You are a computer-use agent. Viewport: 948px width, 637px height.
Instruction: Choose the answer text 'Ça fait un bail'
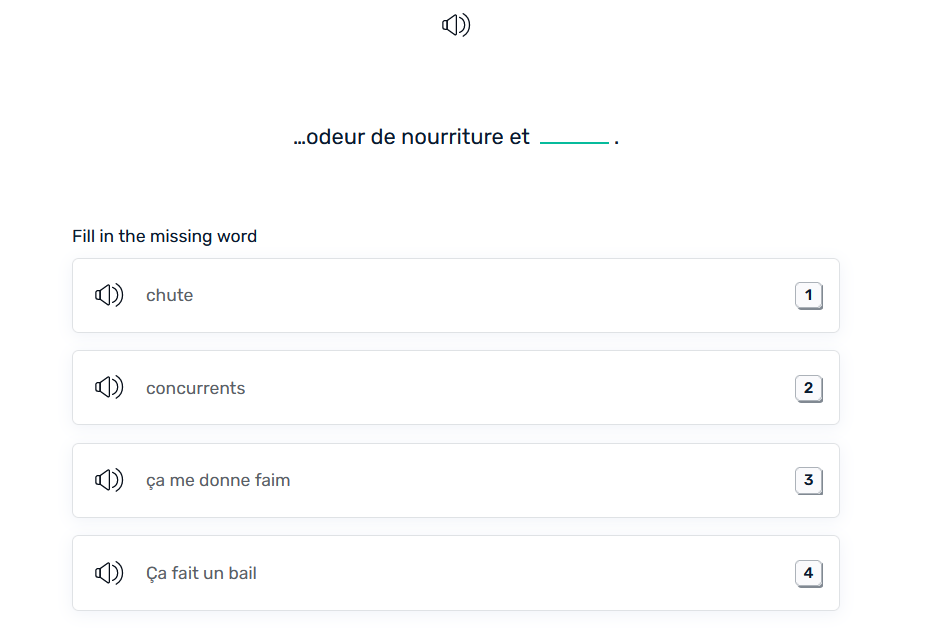(201, 573)
